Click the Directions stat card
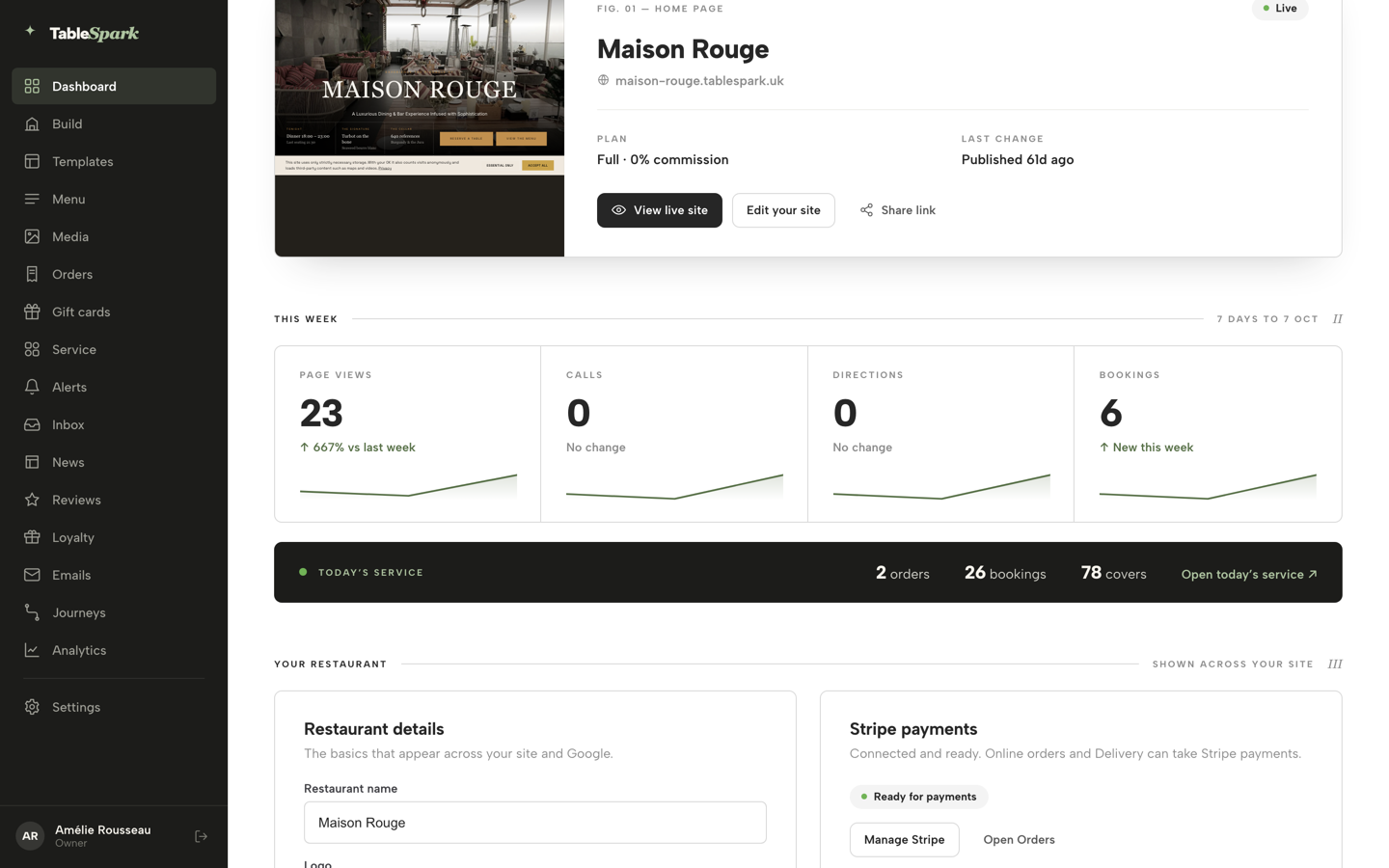The image size is (1389, 868). (940, 434)
